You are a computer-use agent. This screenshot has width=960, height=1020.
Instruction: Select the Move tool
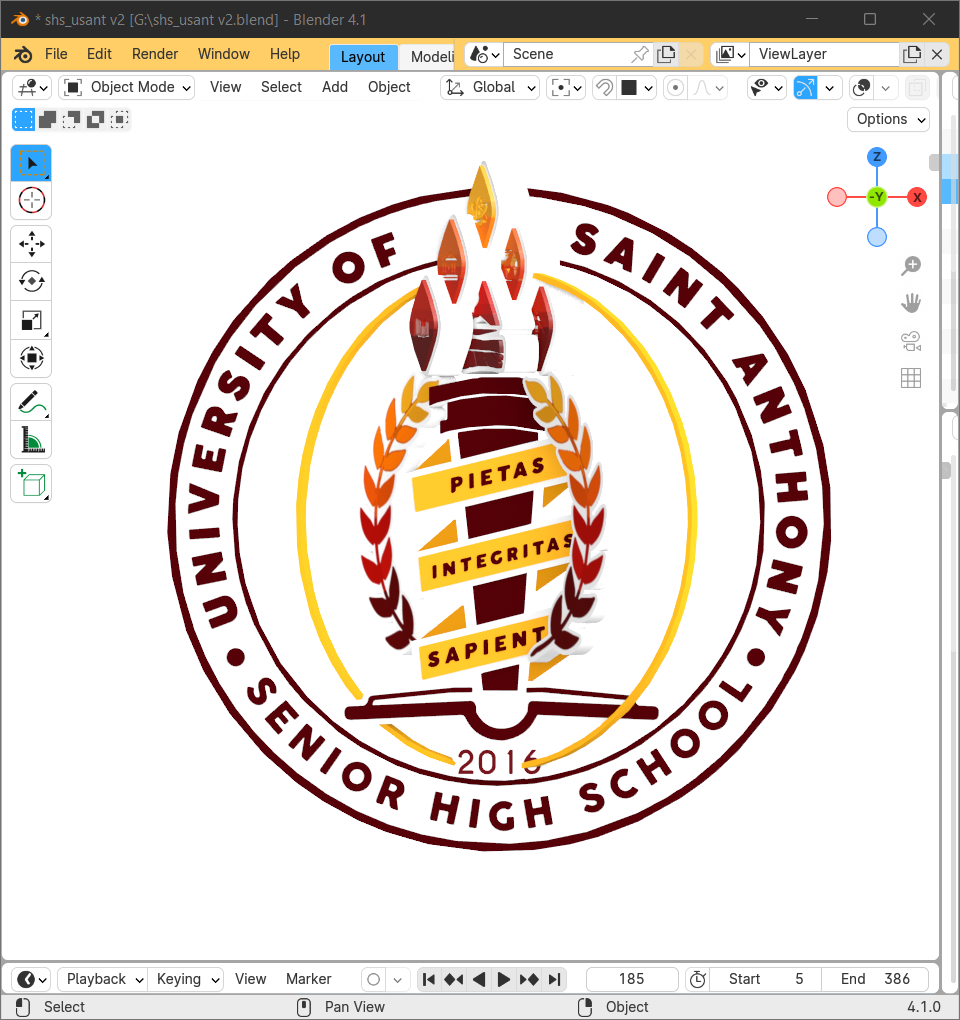click(x=31, y=244)
